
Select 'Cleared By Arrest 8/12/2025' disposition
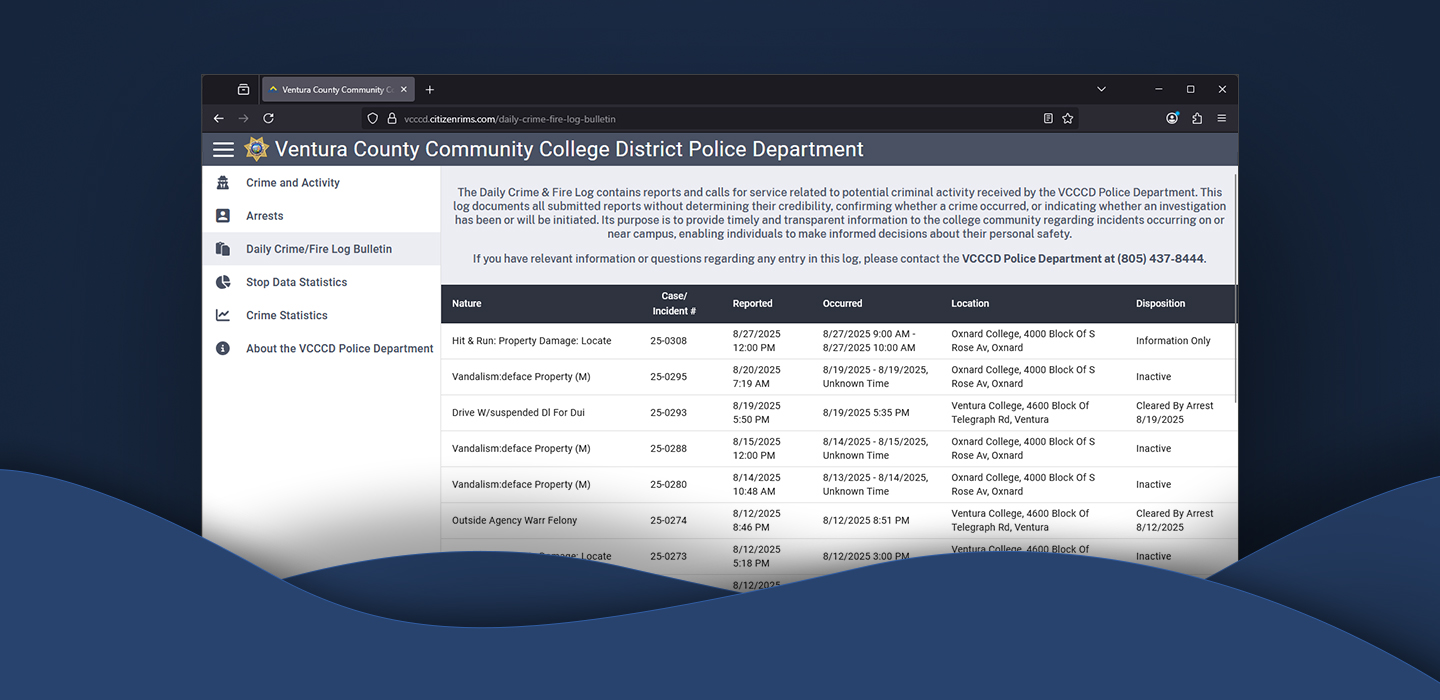click(1175, 521)
